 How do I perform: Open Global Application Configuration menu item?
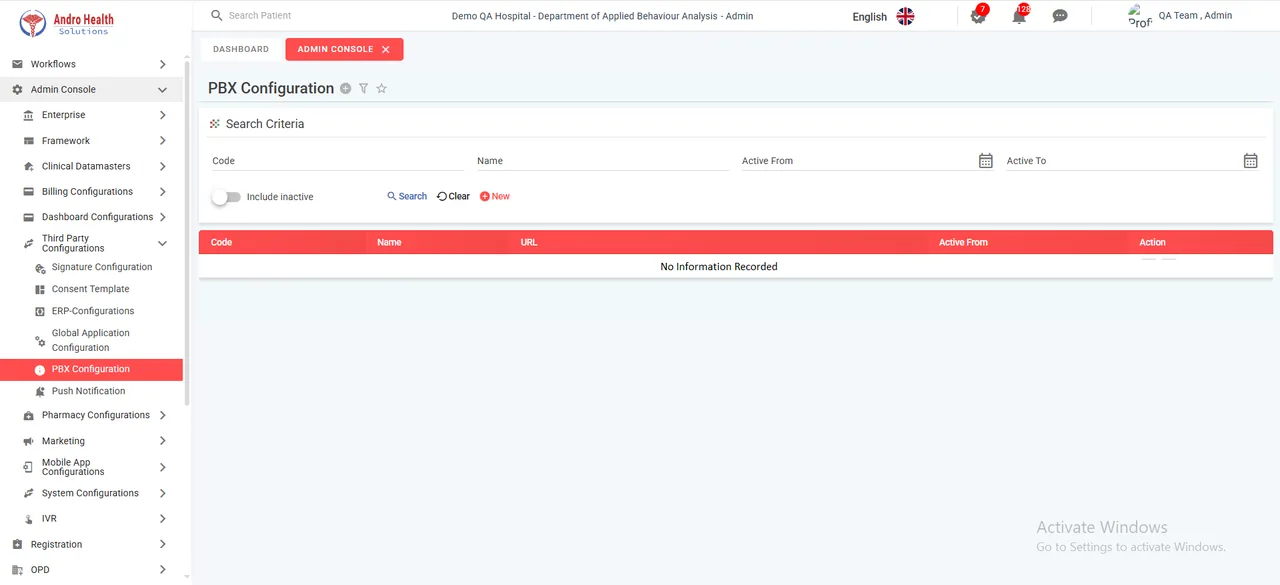coord(91,340)
